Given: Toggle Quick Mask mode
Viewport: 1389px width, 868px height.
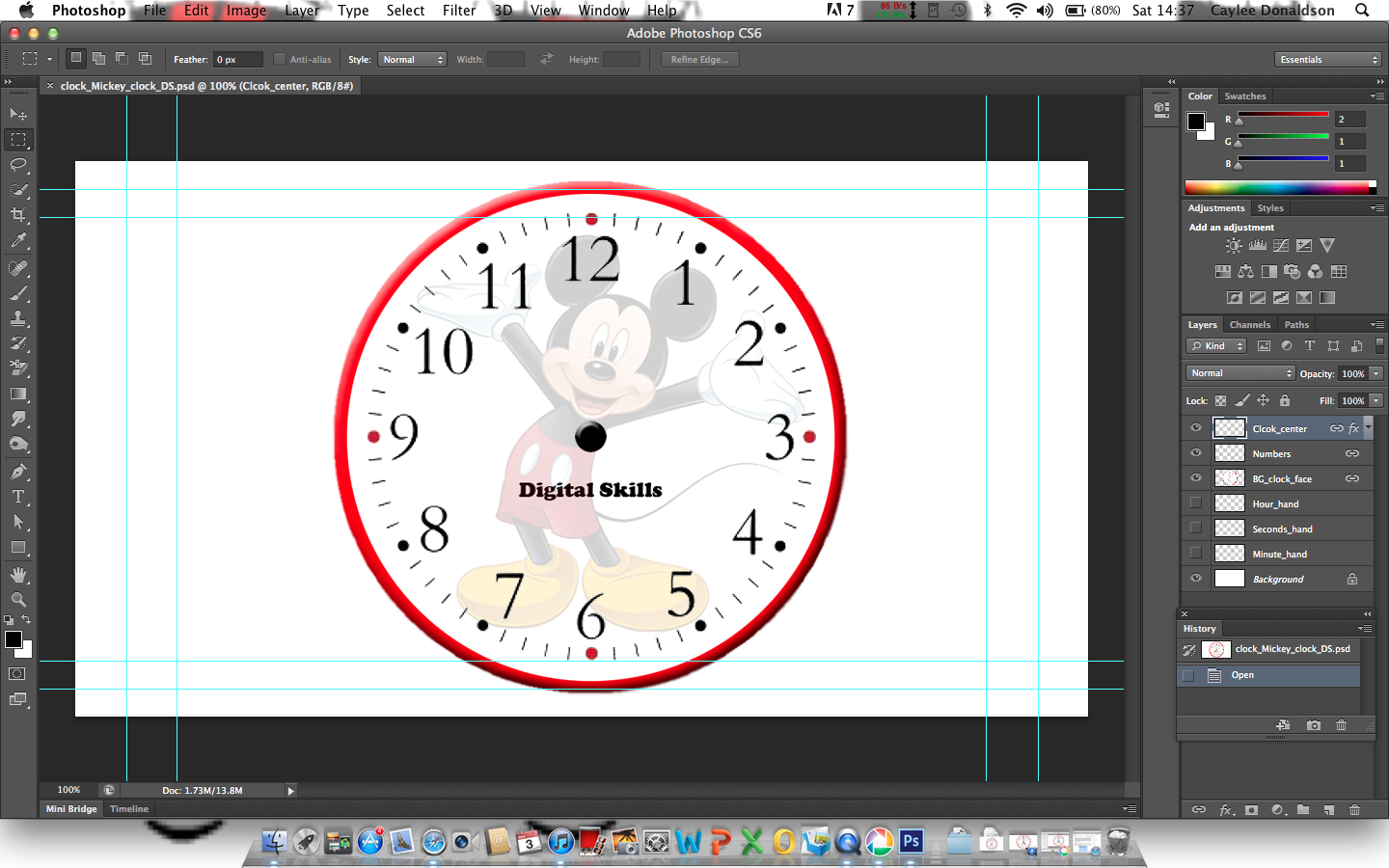Looking at the screenshot, I should [x=17, y=674].
